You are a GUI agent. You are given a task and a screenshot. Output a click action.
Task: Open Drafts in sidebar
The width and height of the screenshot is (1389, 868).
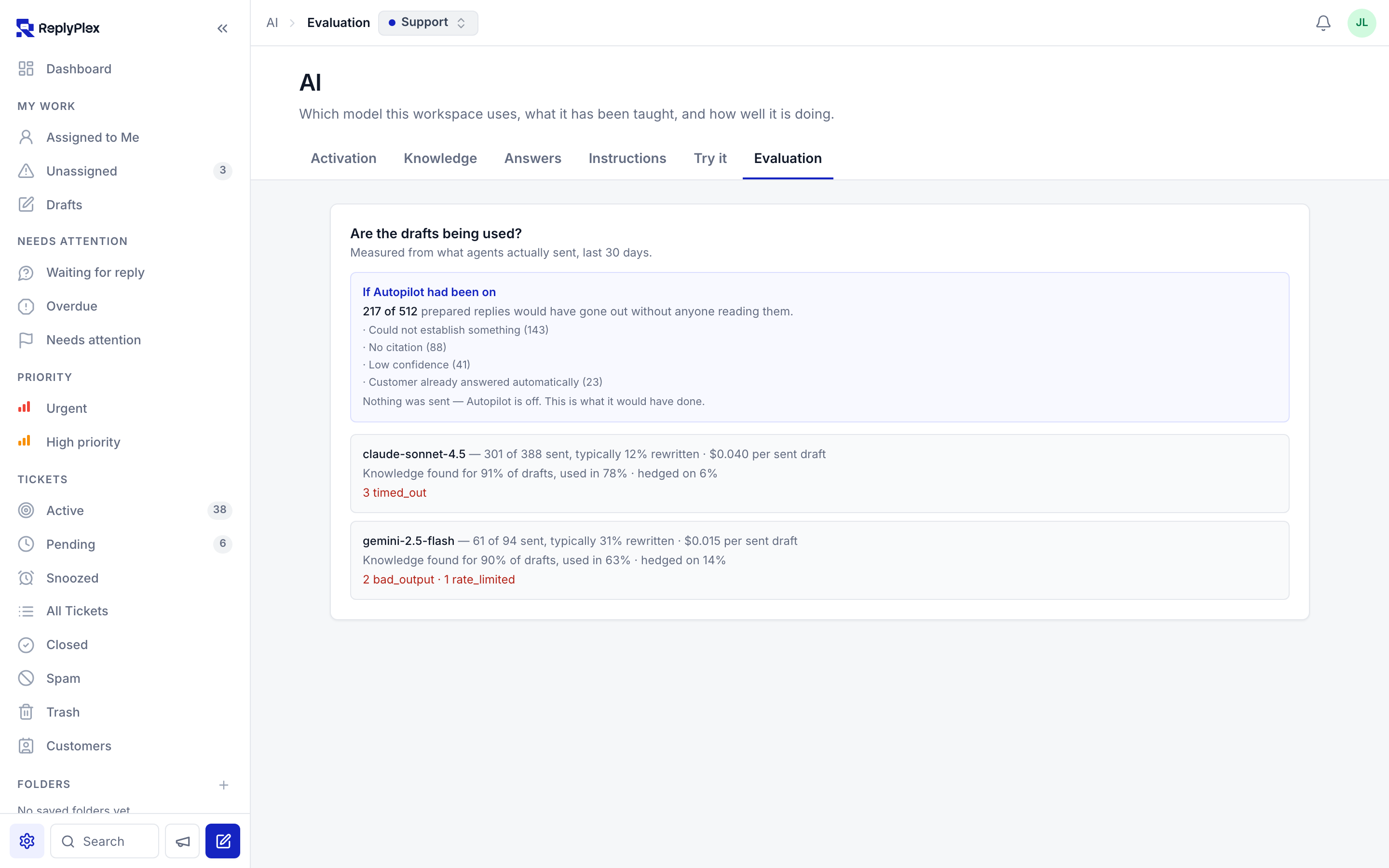[125, 204]
